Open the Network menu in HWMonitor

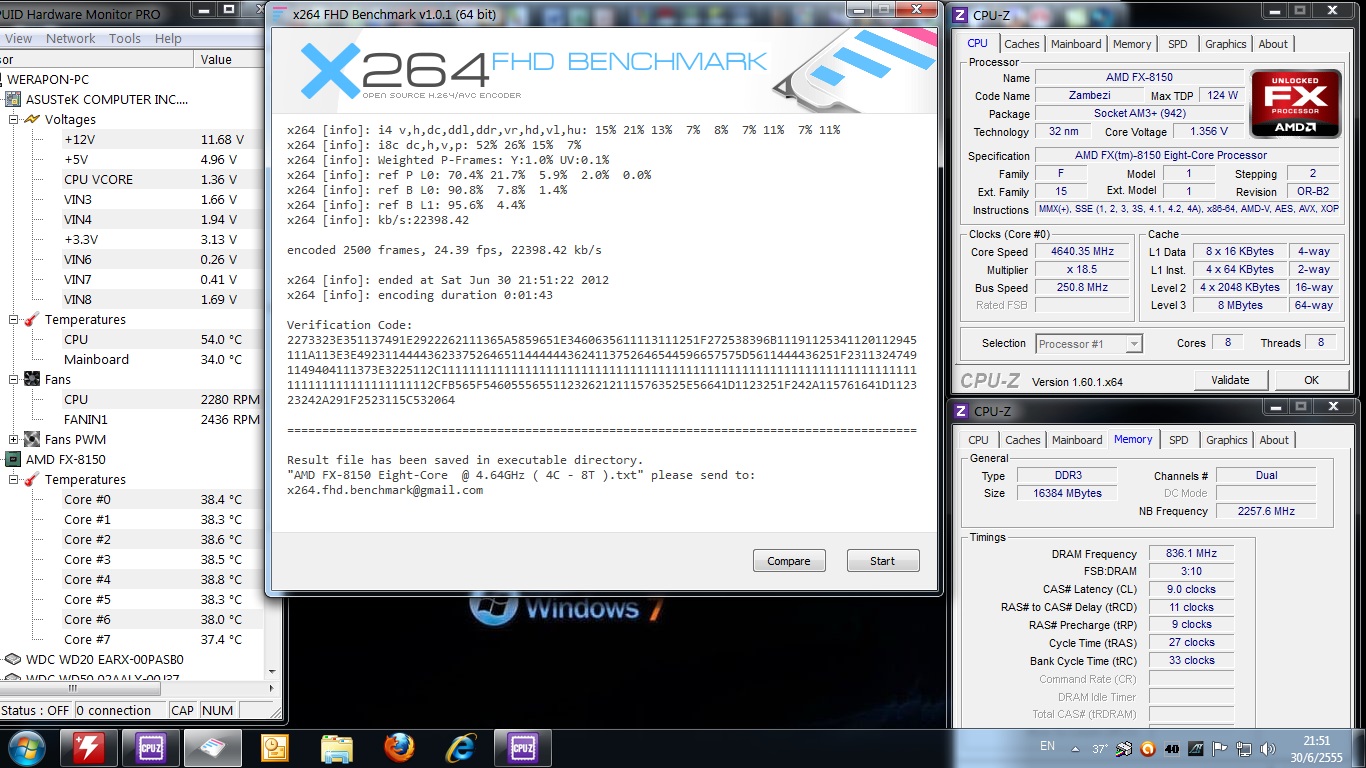[x=71, y=38]
